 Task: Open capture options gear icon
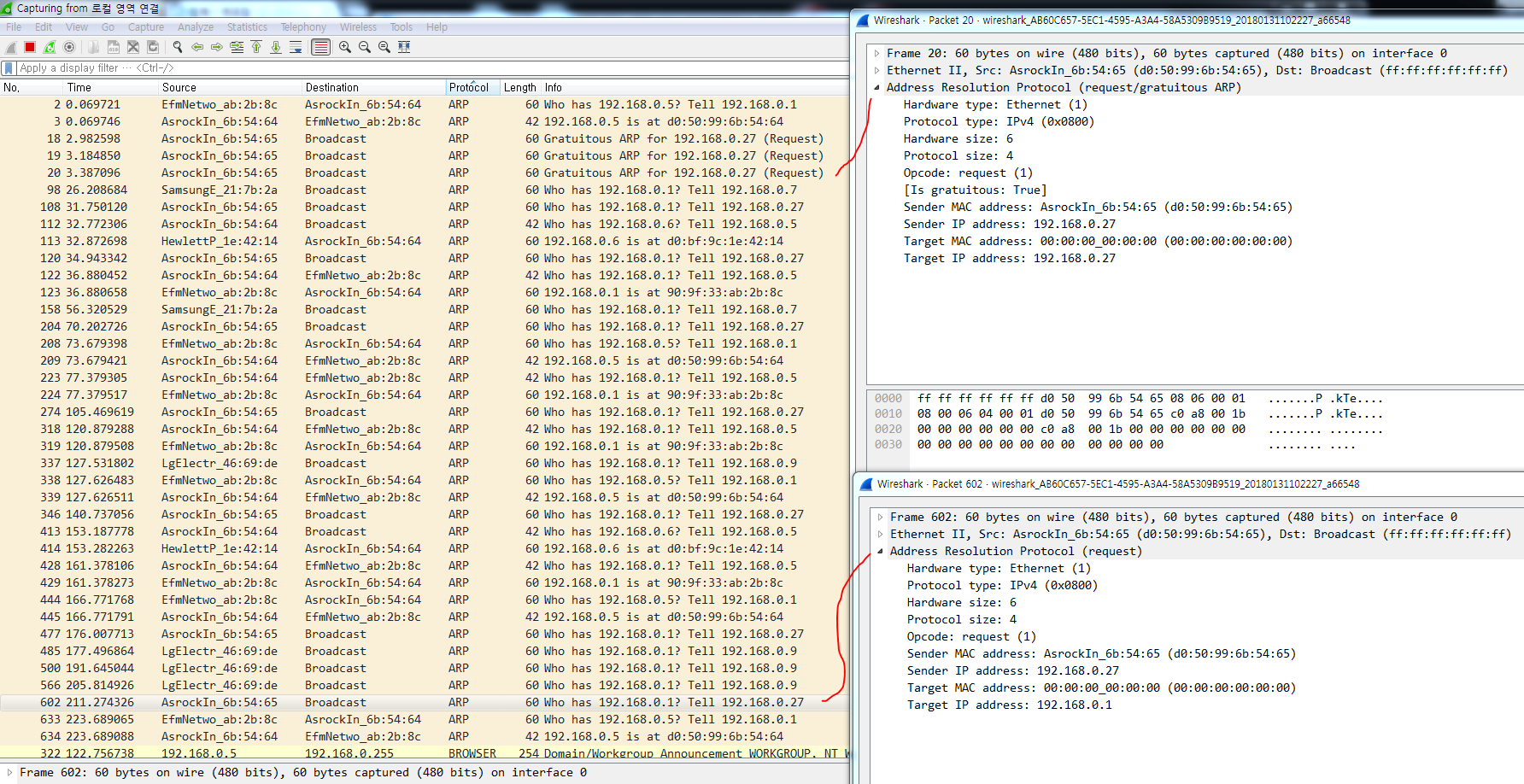[69, 47]
